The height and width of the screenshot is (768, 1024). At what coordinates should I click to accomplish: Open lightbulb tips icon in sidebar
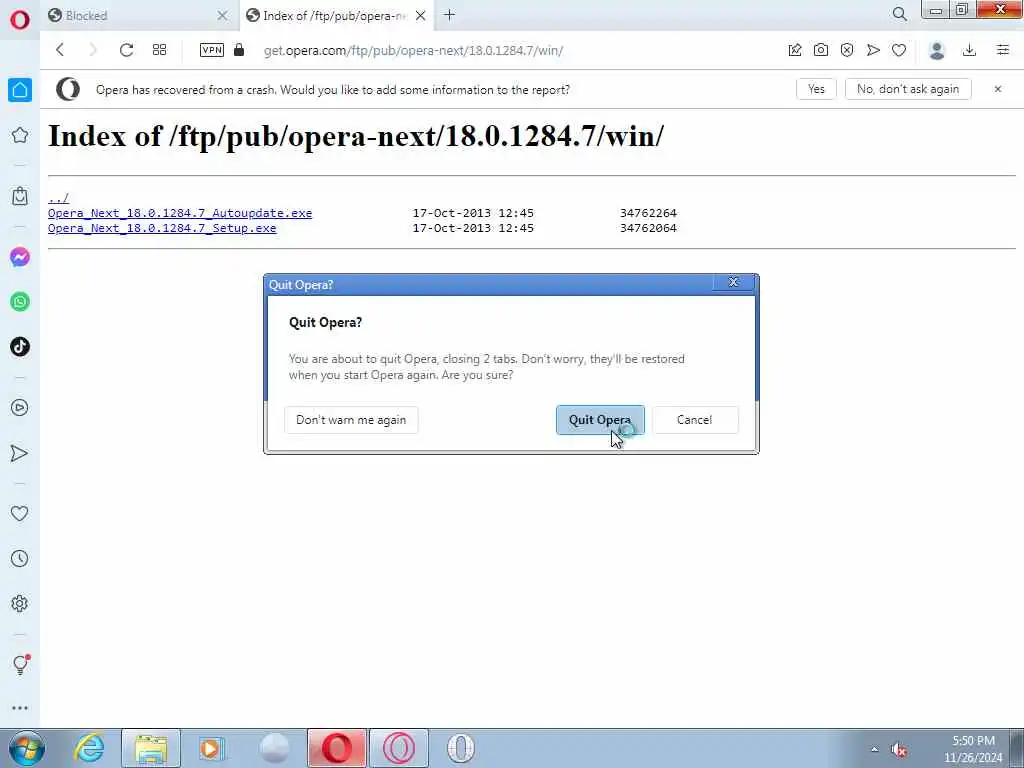pos(20,664)
